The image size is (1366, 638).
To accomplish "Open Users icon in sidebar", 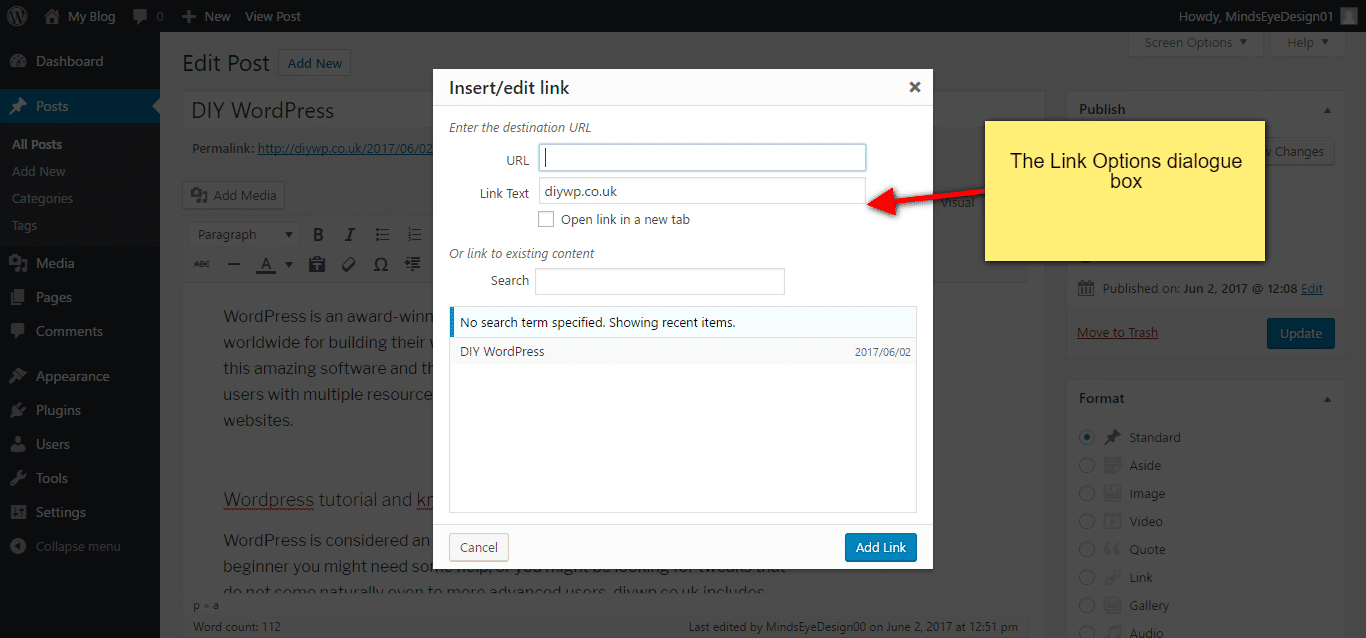I will tap(18, 444).
